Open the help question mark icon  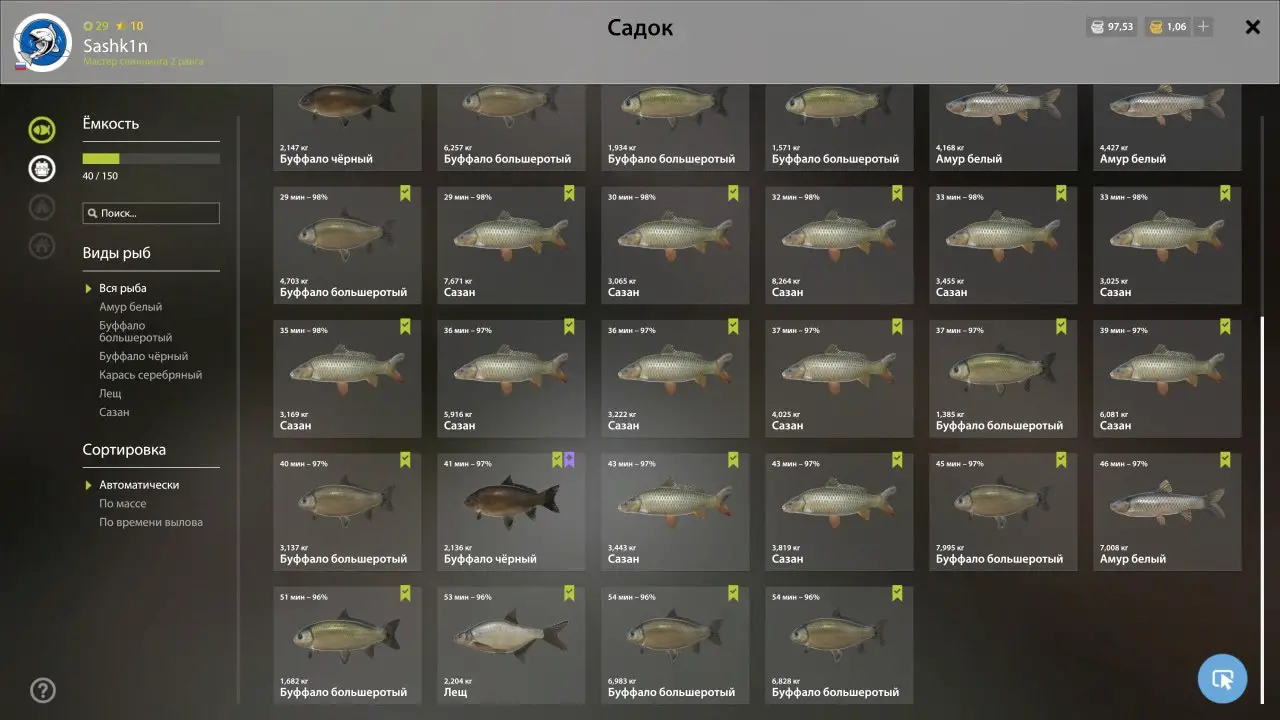pos(43,690)
